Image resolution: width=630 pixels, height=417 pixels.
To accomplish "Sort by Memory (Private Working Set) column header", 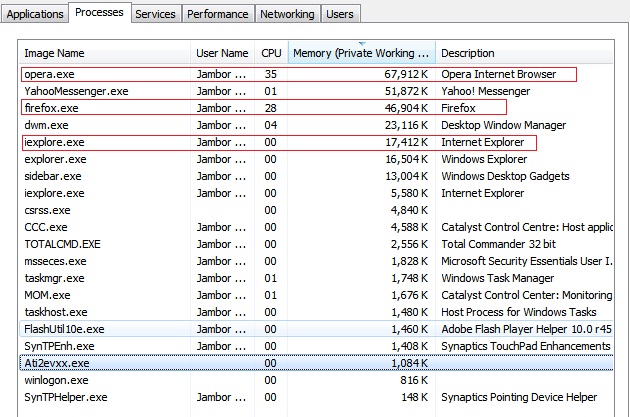I will coord(362,53).
